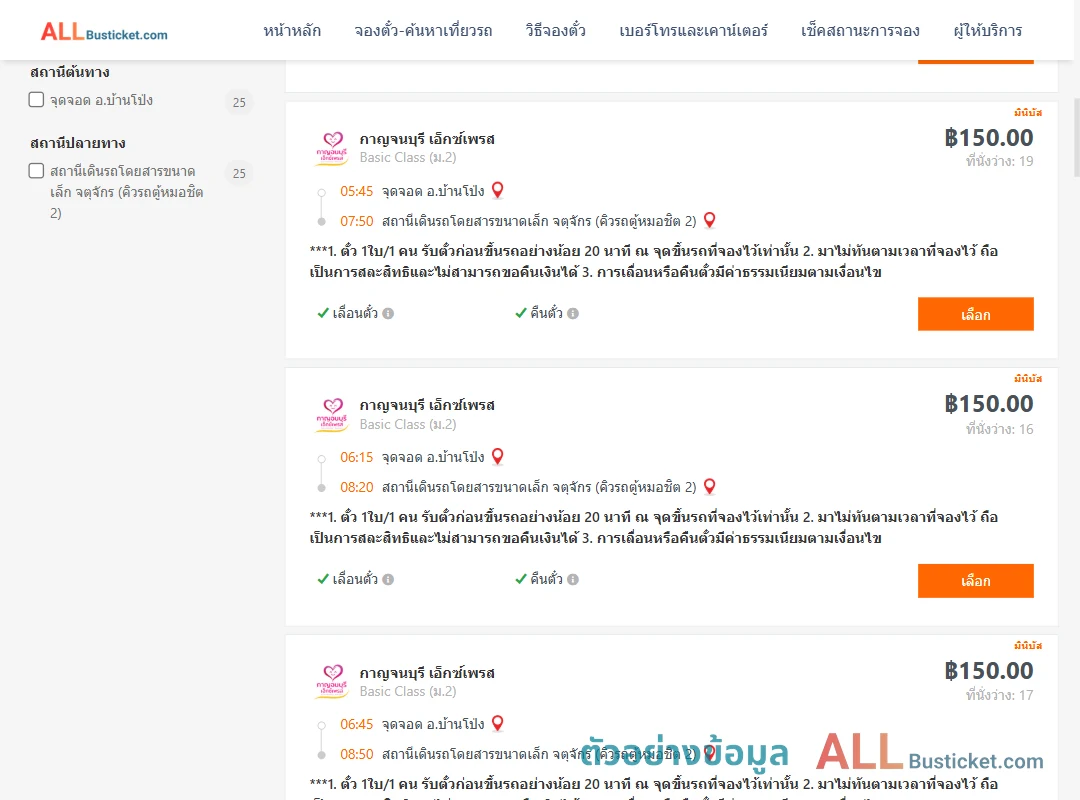
Task: Open เลื่อนตั๋ว info icon on 05:45 trip
Action: point(388,314)
